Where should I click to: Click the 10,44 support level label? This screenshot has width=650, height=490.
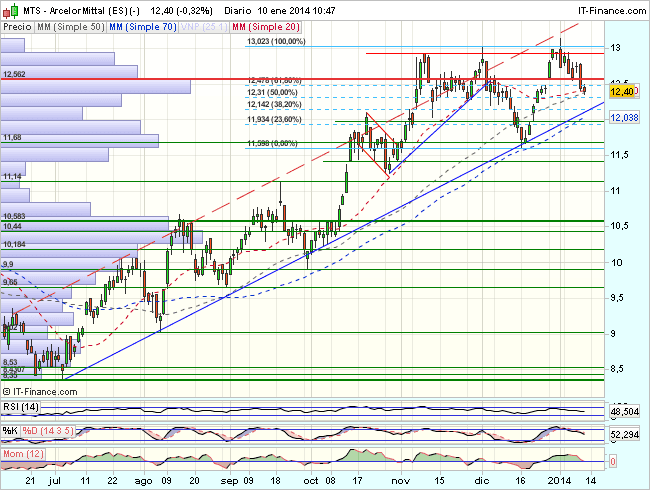(x=12, y=226)
